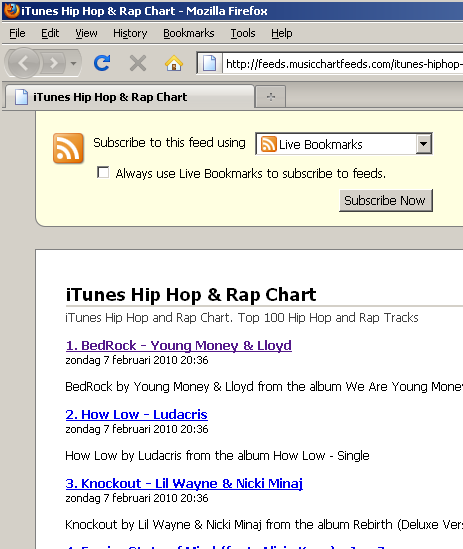Open the Tools menu
Viewport: 463px width, 549px height.
243,33
